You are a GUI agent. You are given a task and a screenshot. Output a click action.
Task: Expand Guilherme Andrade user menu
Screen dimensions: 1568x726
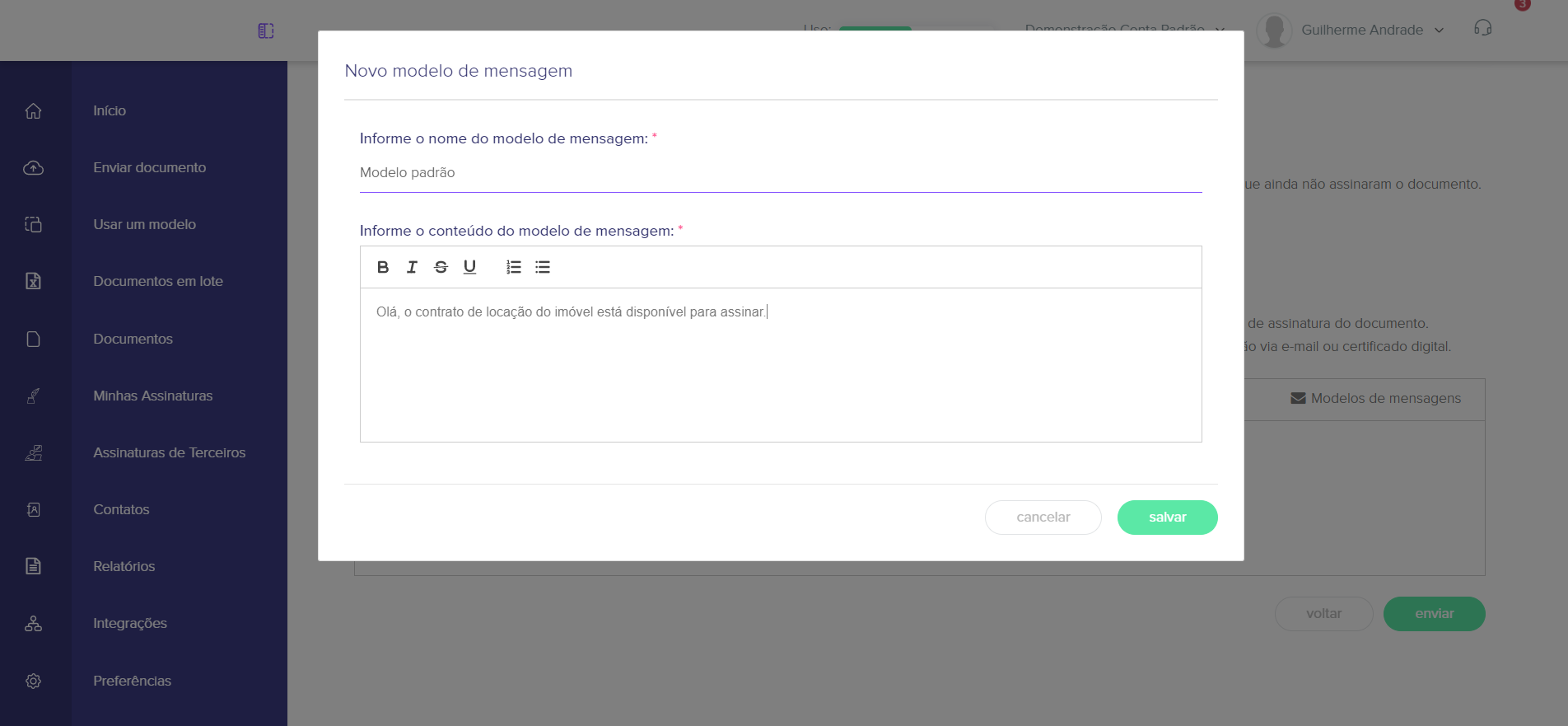pyautogui.click(x=1373, y=30)
